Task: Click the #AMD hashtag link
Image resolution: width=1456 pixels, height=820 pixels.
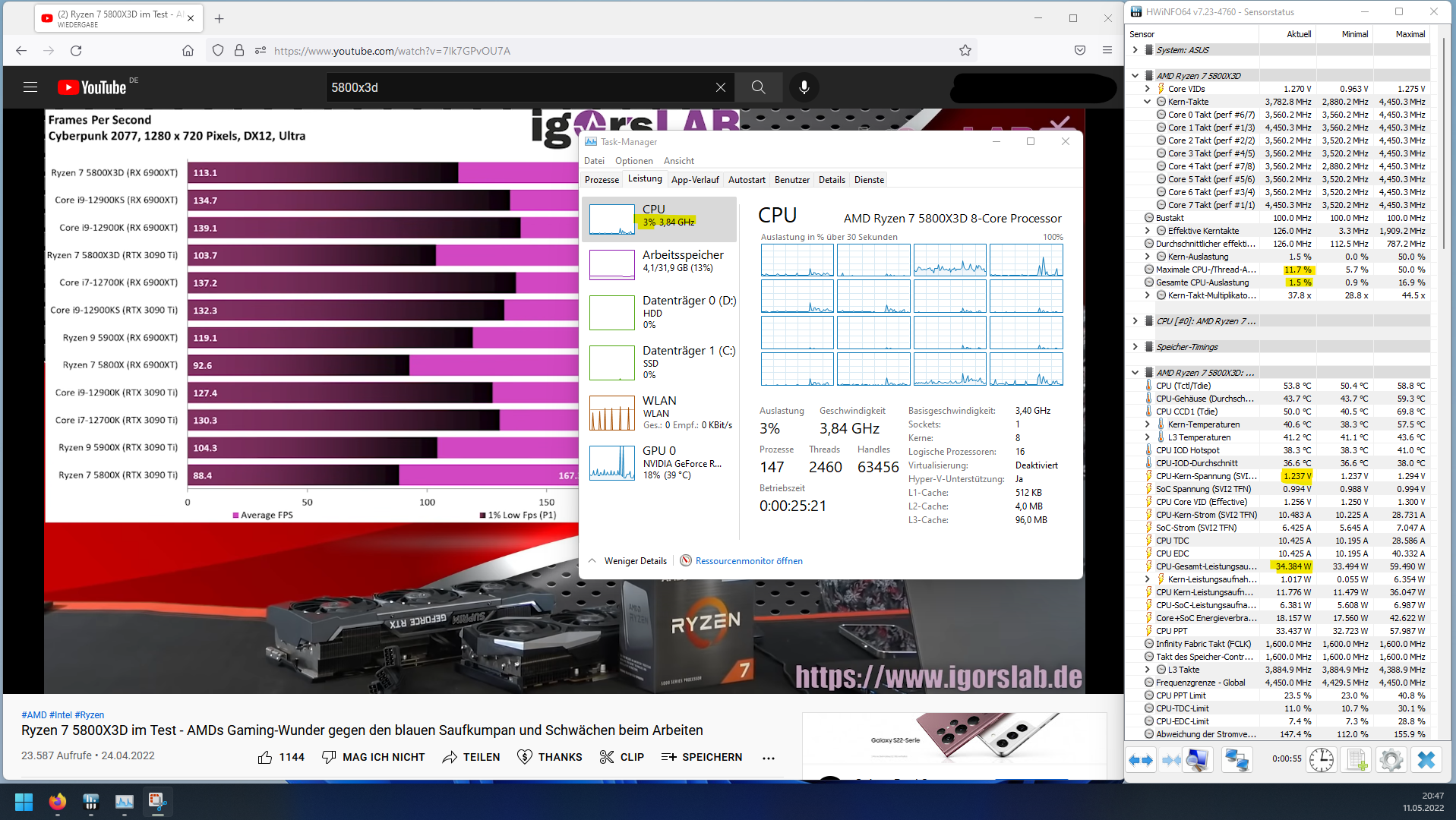Action: tap(34, 715)
